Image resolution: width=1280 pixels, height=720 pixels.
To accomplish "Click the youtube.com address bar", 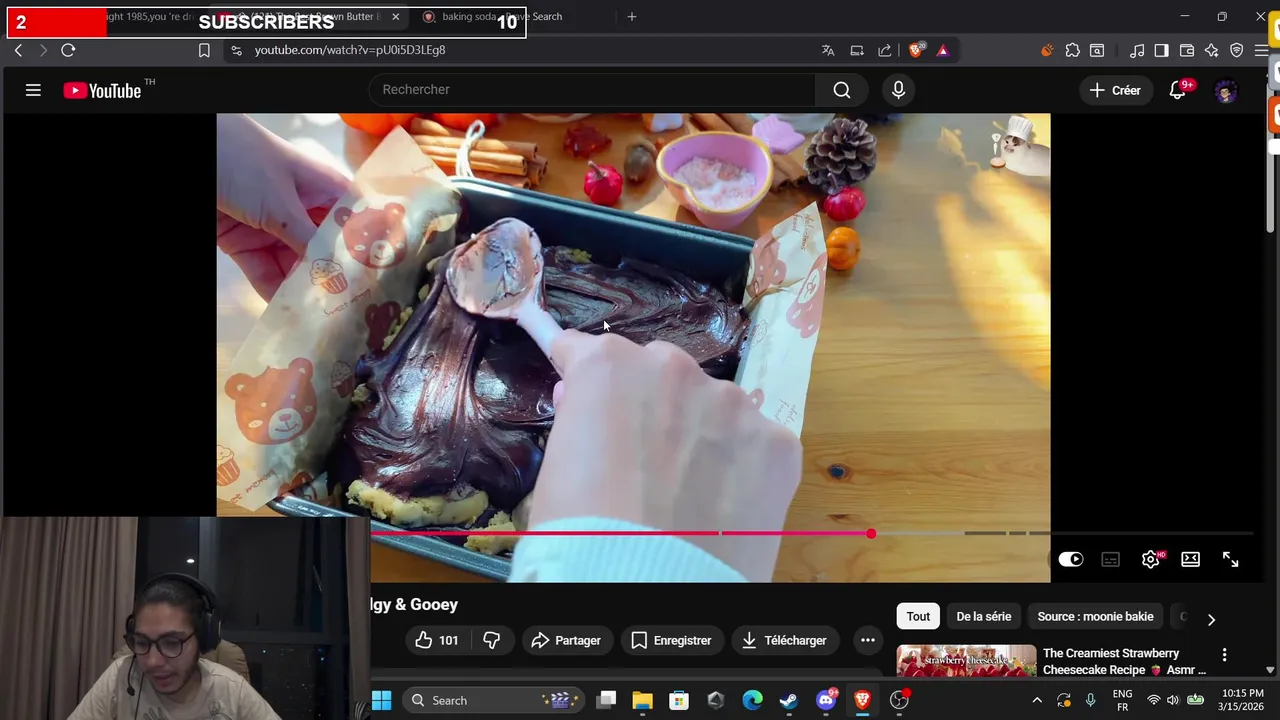I will tap(349, 50).
